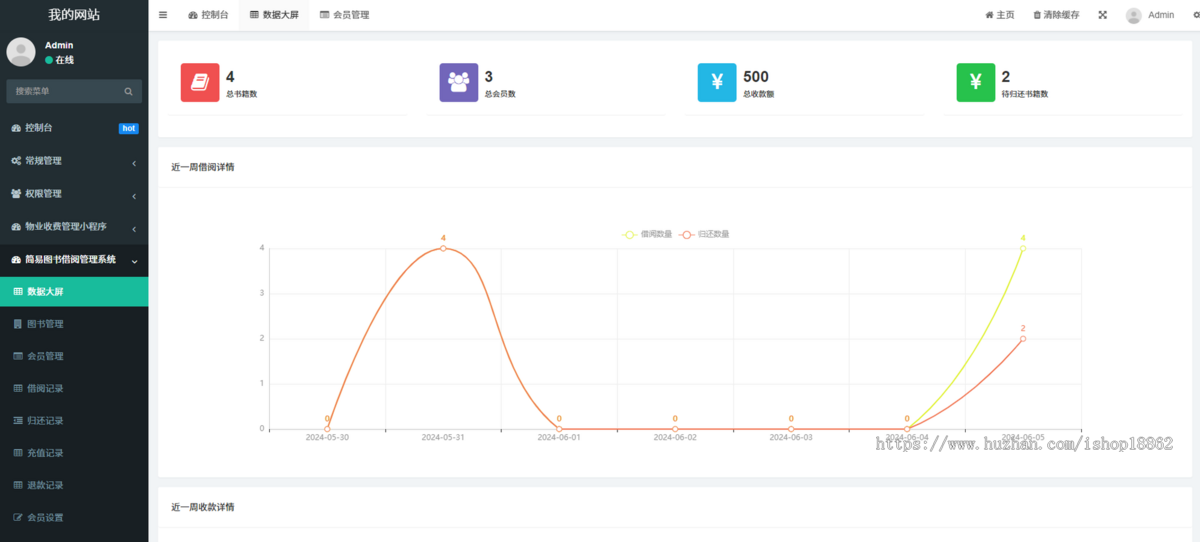Expand the 权限管理 sidebar menu
The width and height of the screenshot is (1200, 542).
74,194
